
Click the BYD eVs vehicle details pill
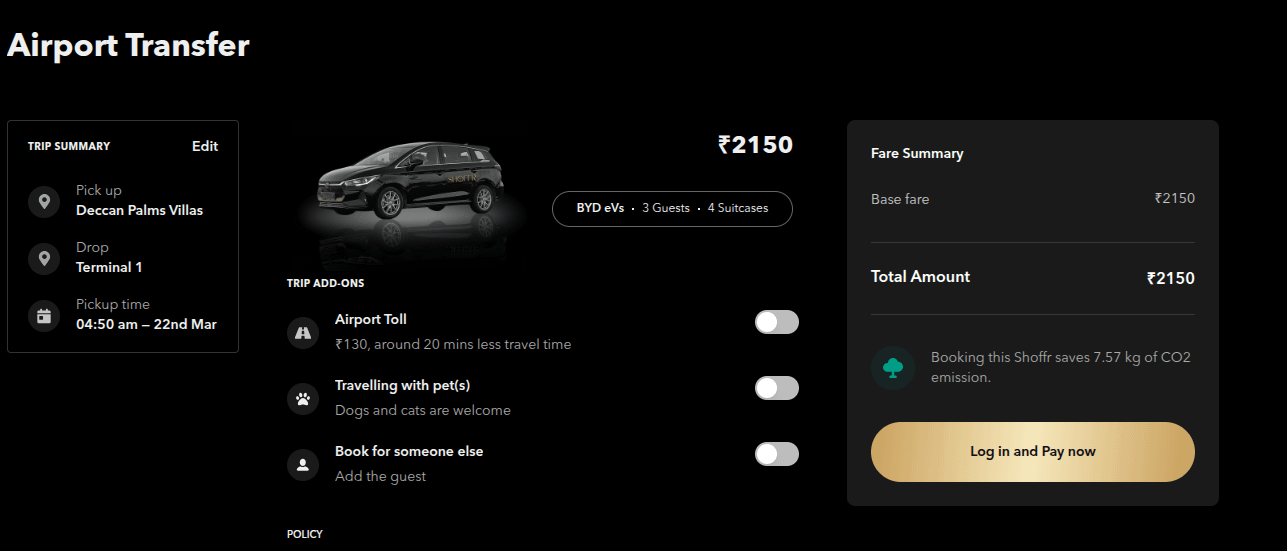click(x=672, y=208)
